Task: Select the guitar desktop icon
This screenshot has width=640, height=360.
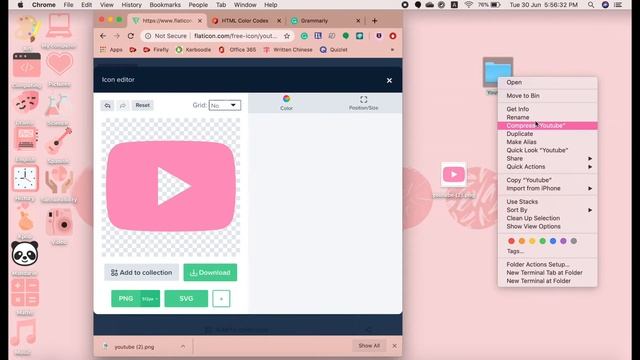Action: 59,140
